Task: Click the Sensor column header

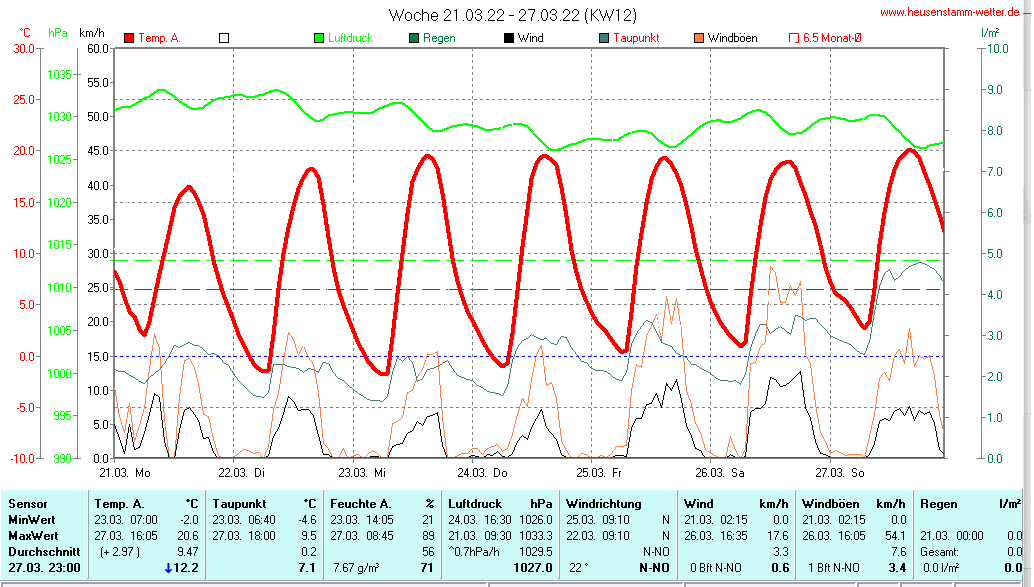Action: tap(27, 503)
